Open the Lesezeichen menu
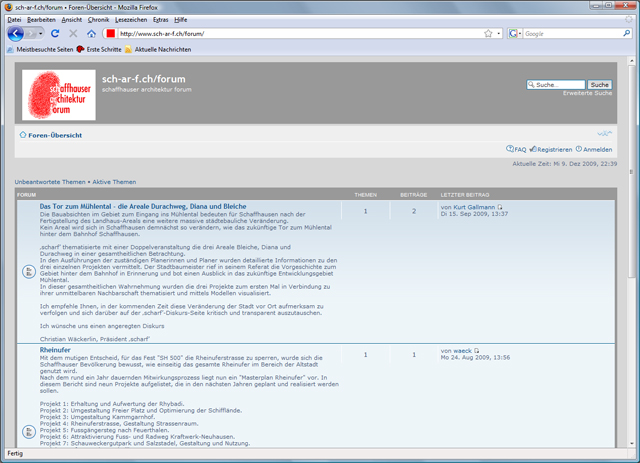Viewport: 640px width, 463px height. coord(132,19)
